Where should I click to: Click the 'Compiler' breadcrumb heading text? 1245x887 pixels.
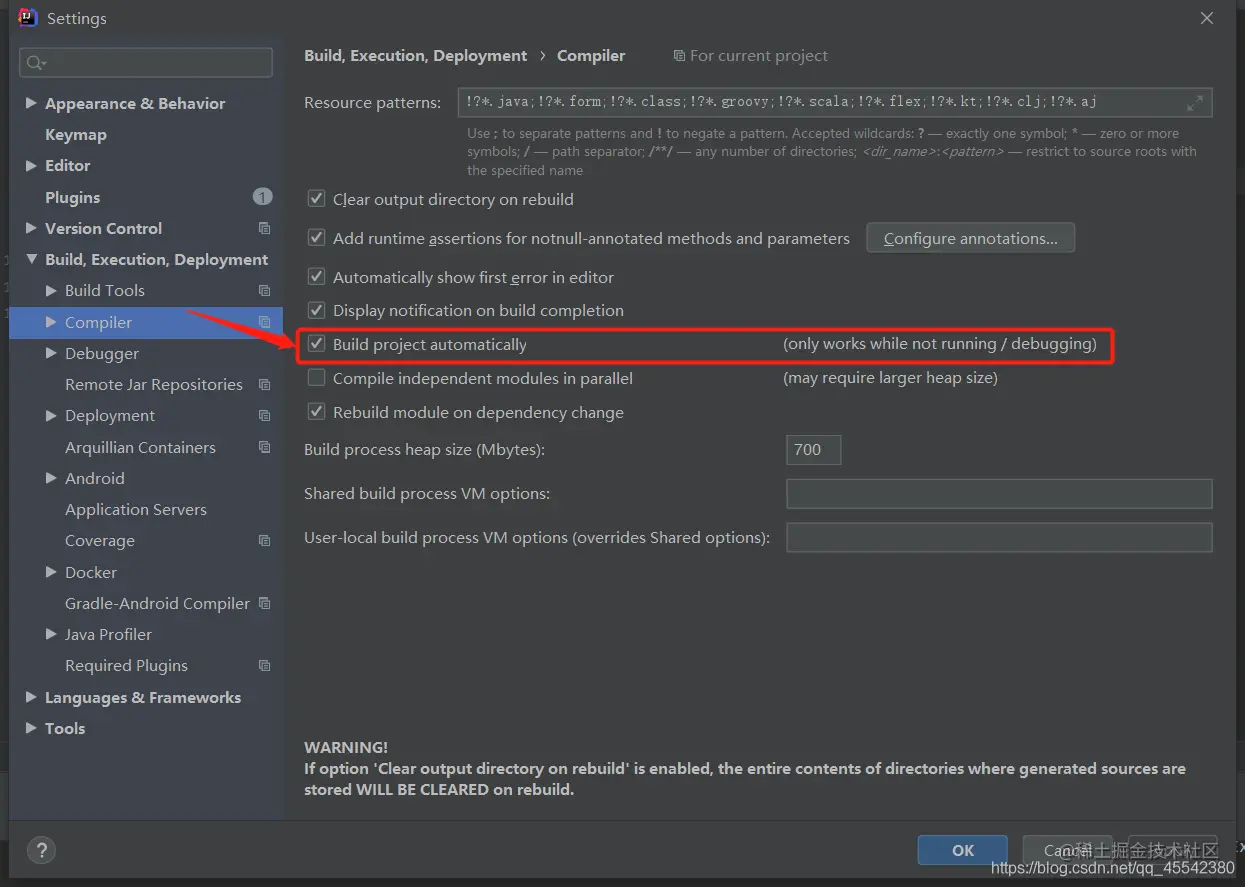point(591,56)
